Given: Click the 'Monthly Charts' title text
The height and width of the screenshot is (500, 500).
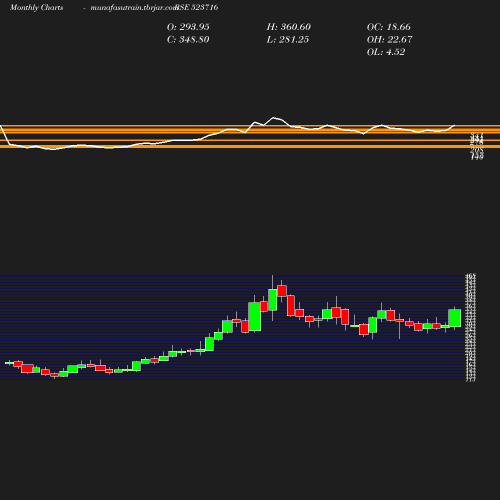Looking at the screenshot, I should (x=36, y=7).
